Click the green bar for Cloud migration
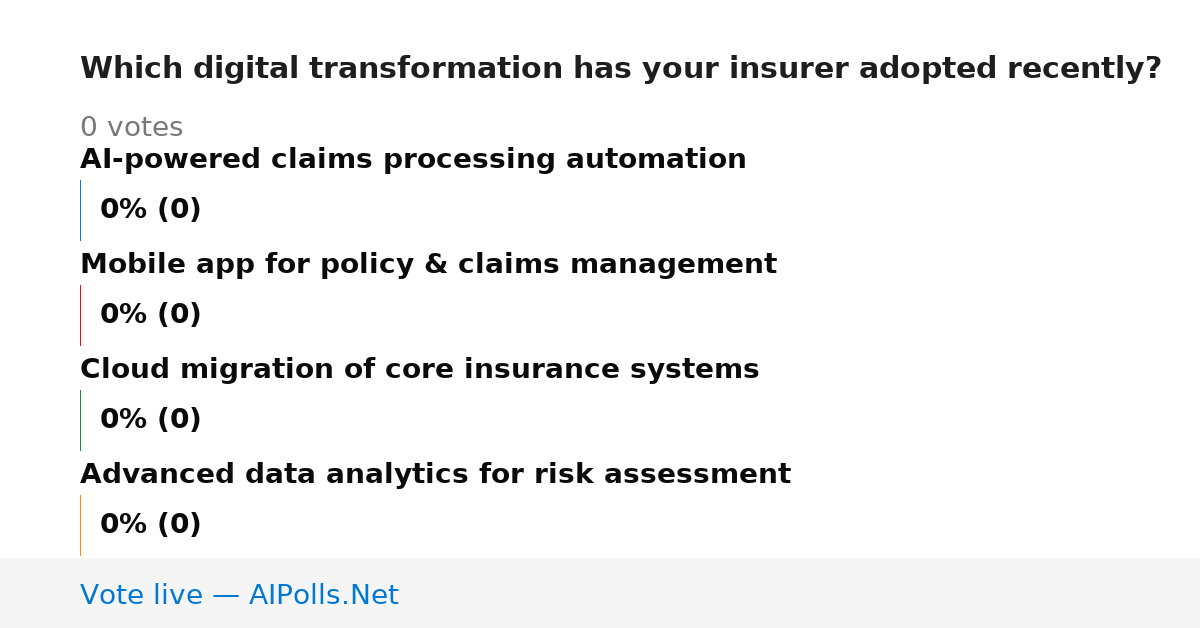The width and height of the screenshot is (1200, 628). [x=80, y=420]
